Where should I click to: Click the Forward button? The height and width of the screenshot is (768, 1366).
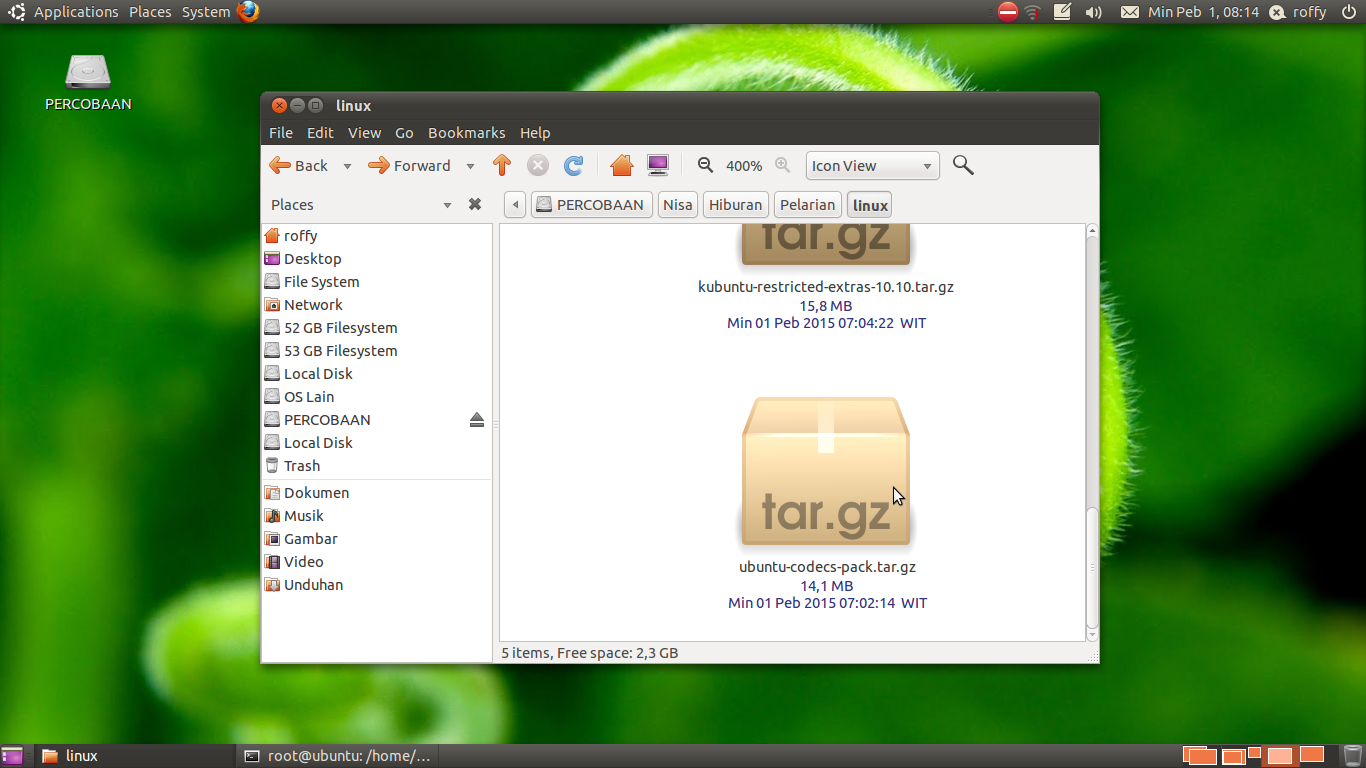(x=411, y=166)
